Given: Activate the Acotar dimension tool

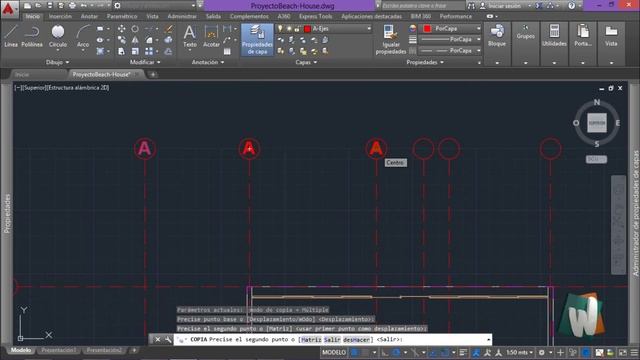Looking at the screenshot, I should (211, 36).
